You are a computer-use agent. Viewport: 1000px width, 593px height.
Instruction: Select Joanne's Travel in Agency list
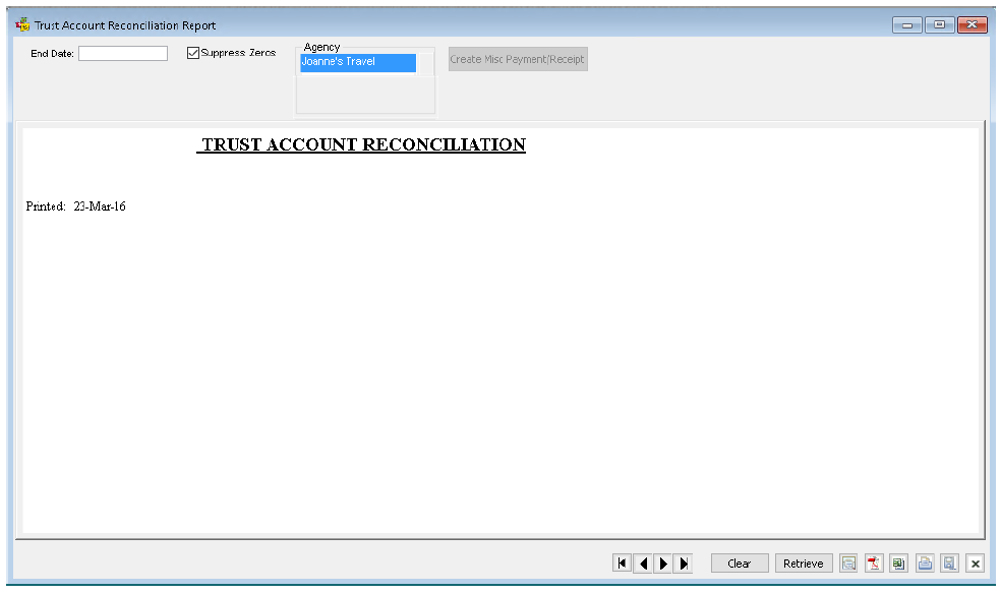pos(357,63)
